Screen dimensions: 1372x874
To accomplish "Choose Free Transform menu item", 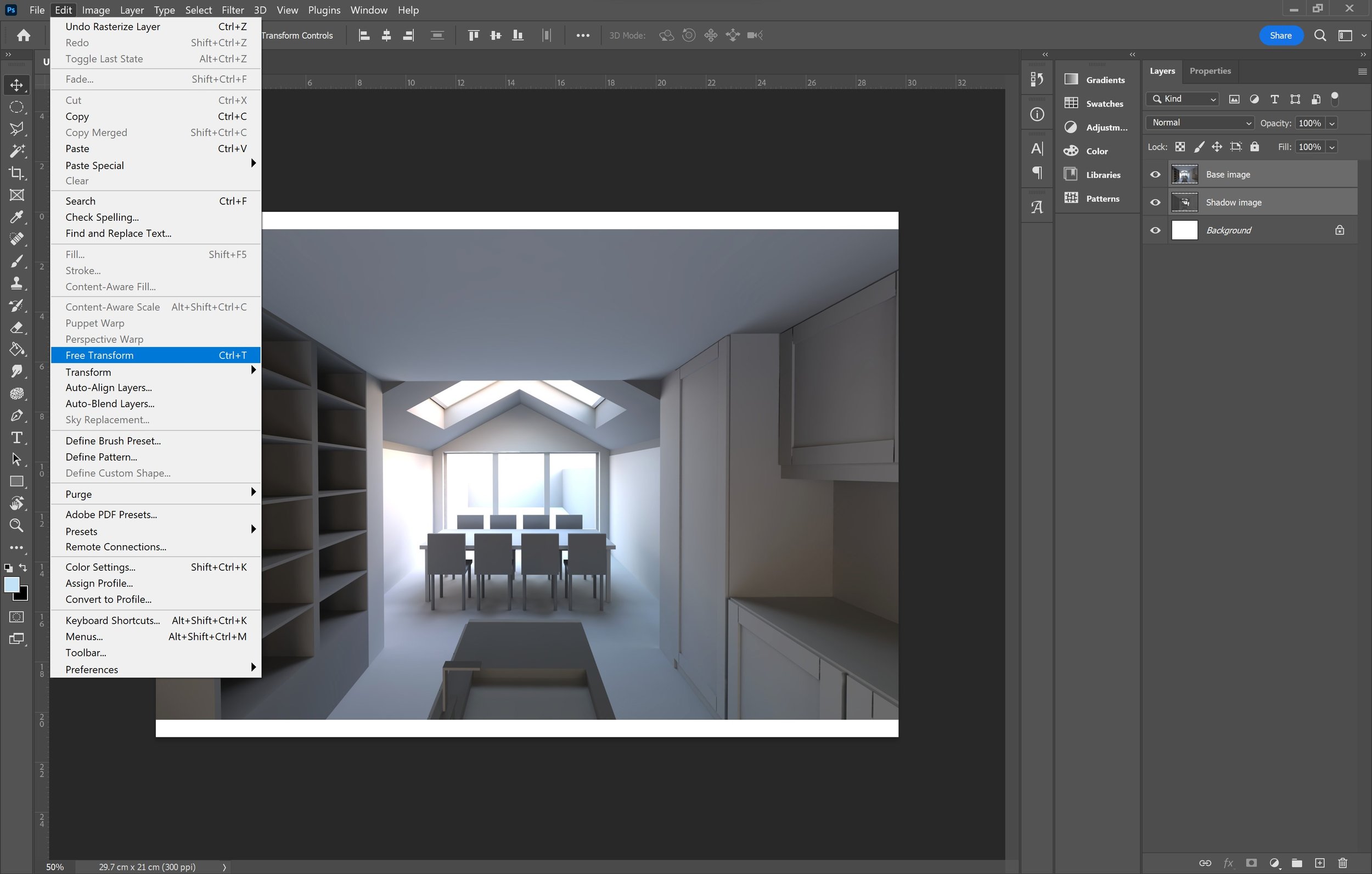I will click(x=155, y=355).
